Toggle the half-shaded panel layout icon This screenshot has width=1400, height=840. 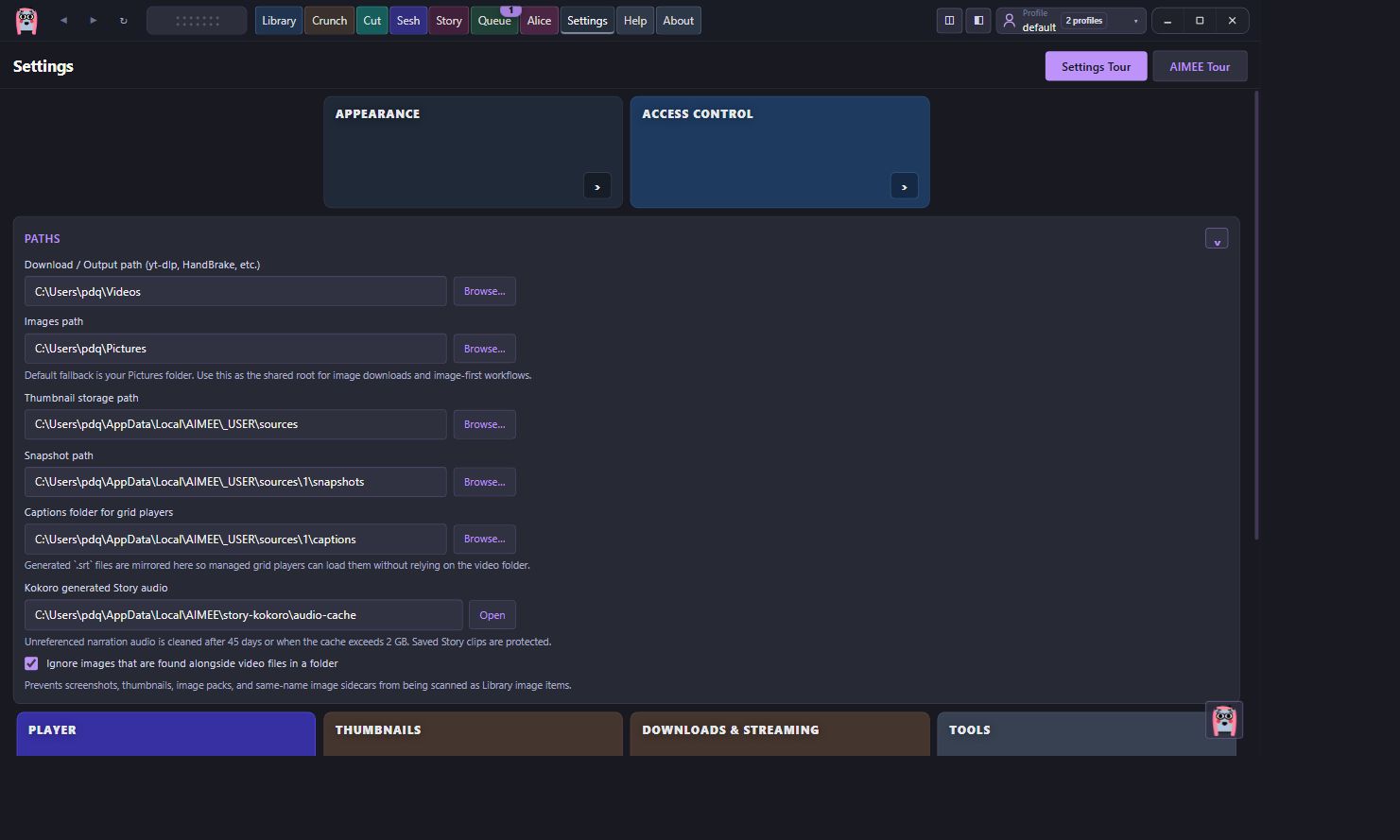tap(978, 21)
